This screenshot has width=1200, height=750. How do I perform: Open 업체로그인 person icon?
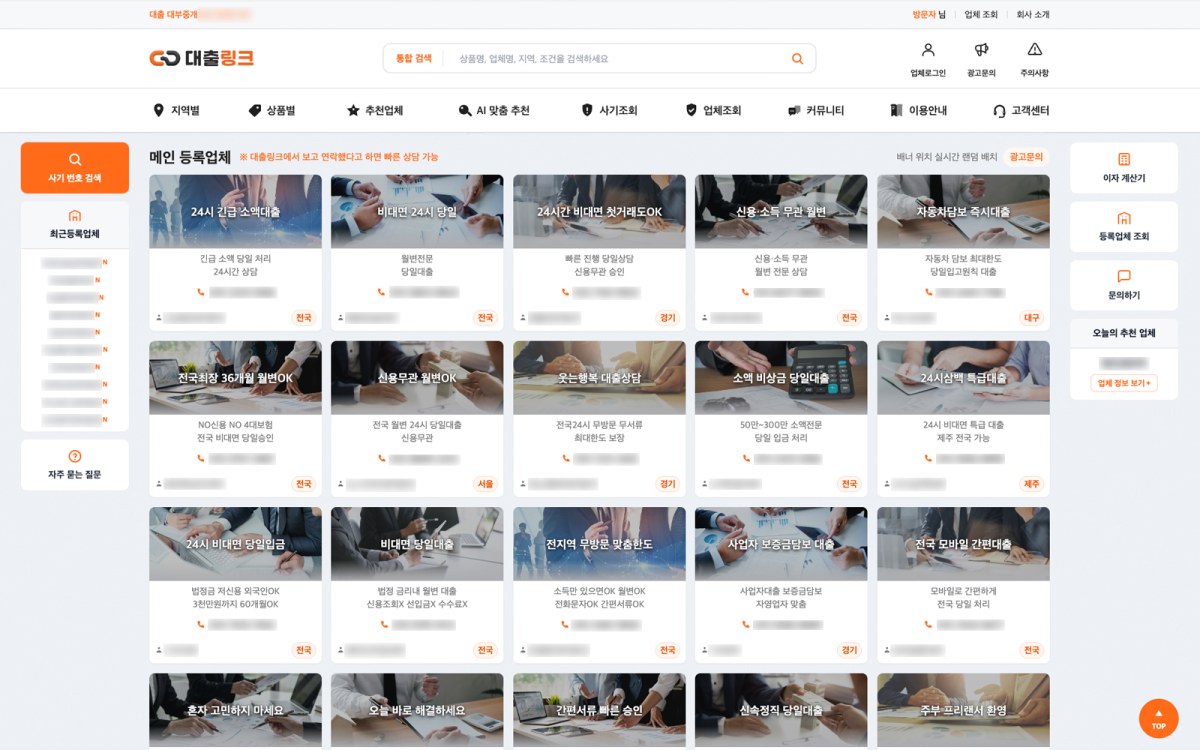pos(928,50)
